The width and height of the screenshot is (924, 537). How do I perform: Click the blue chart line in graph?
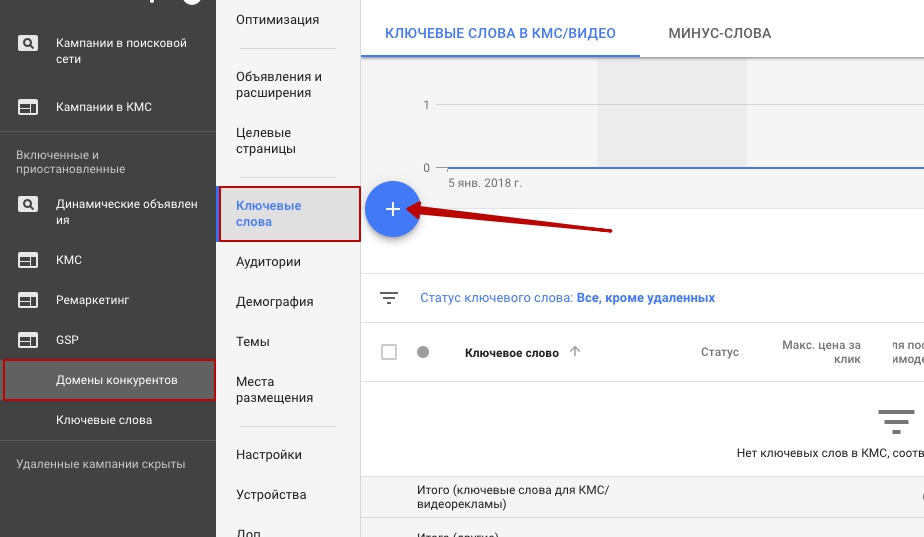coord(684,168)
